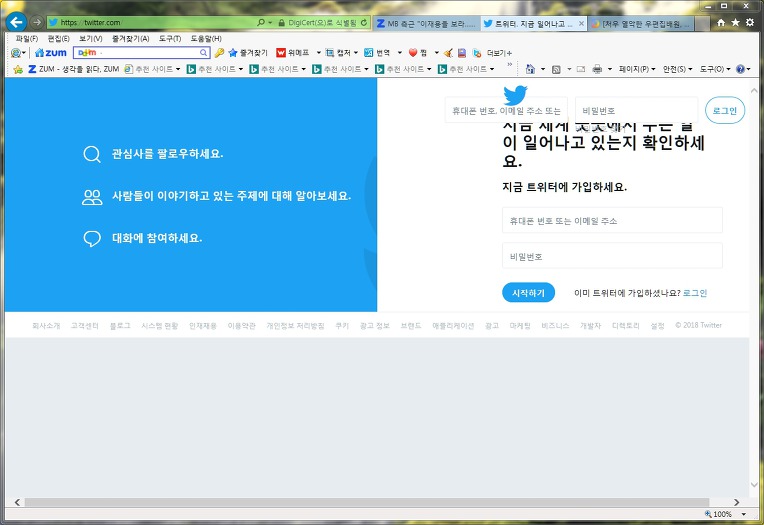This screenshot has width=764, height=525.
Task: Click the zoom level 100% magnifier
Action: (708, 514)
